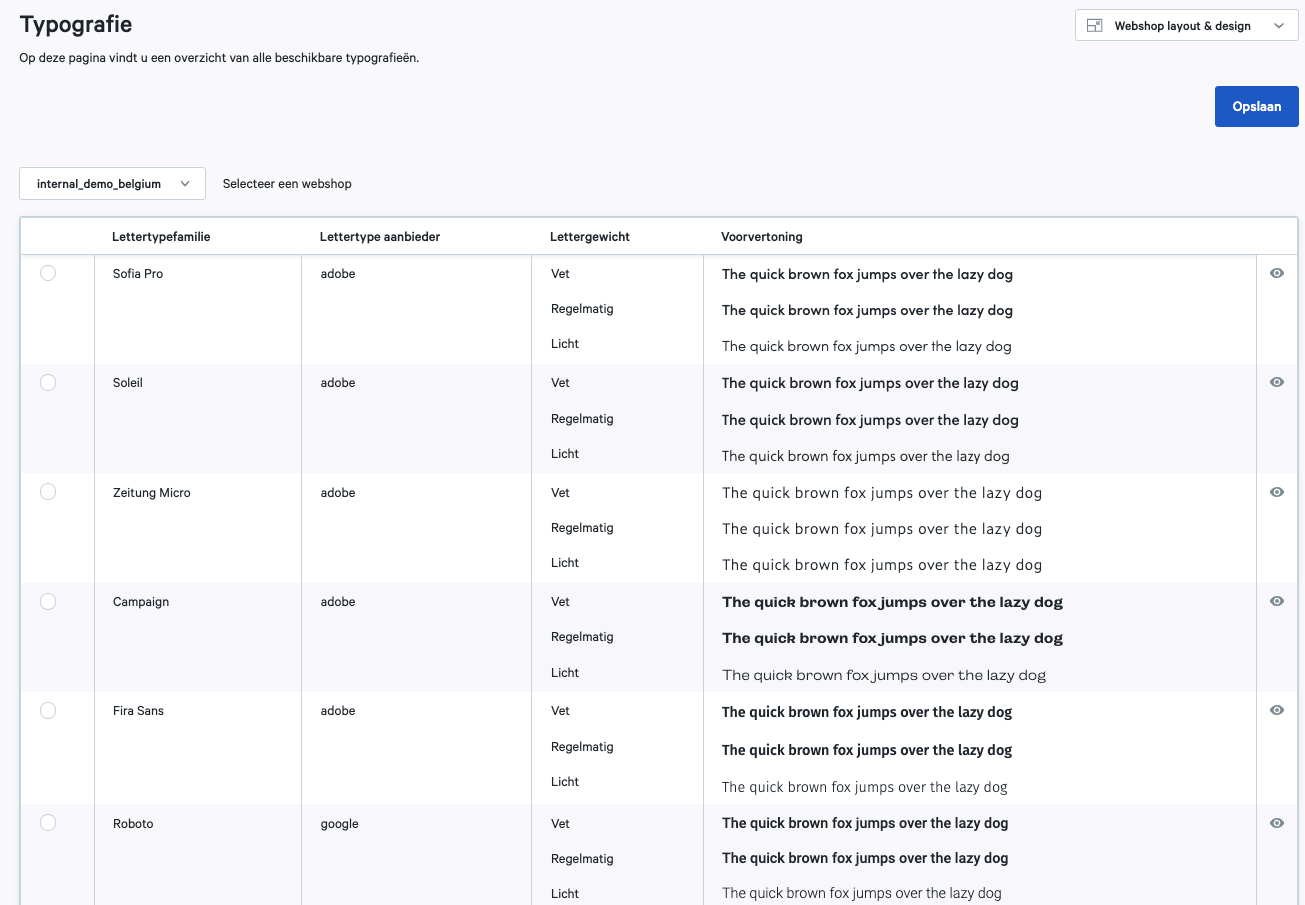
Task: Preview the Sofia Pro font via eye icon
Action: (x=1277, y=273)
